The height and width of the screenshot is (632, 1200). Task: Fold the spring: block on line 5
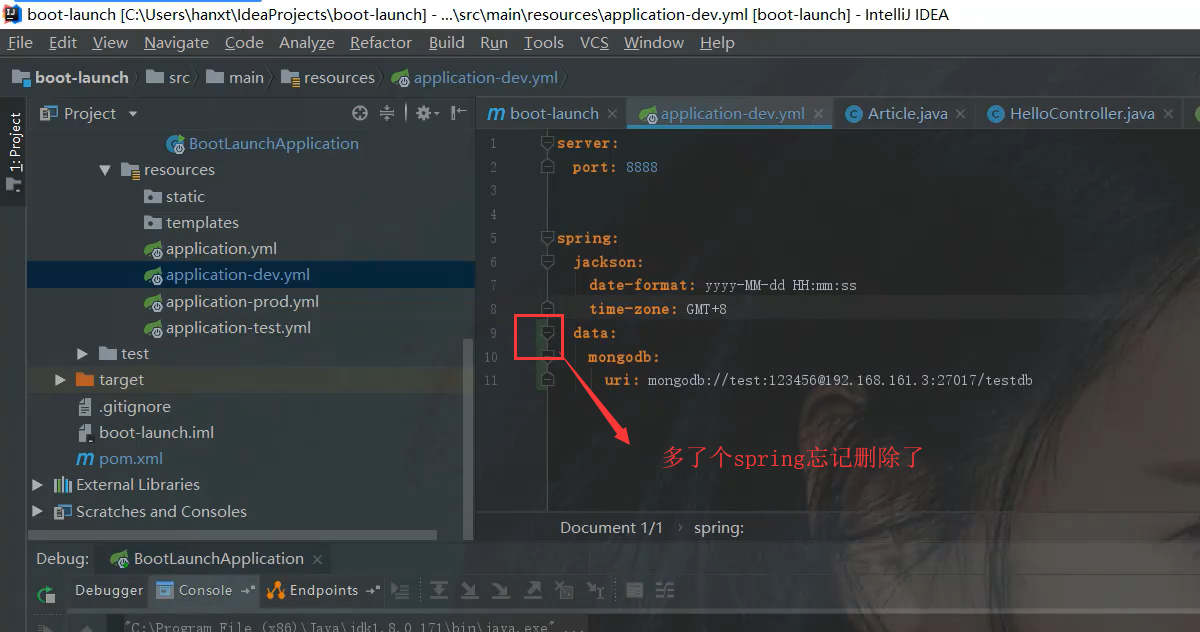547,238
